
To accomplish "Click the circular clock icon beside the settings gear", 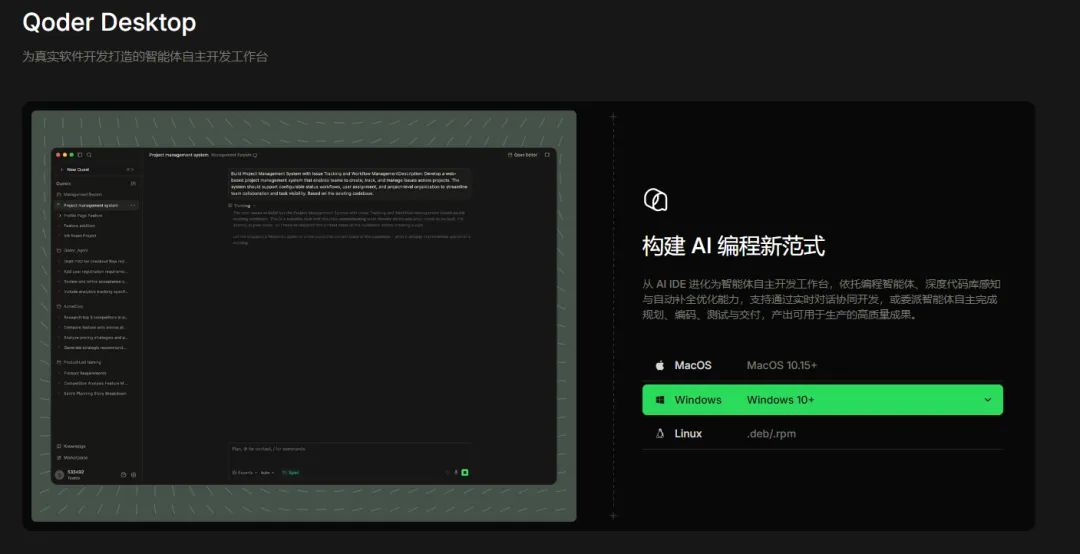I will (x=123, y=475).
